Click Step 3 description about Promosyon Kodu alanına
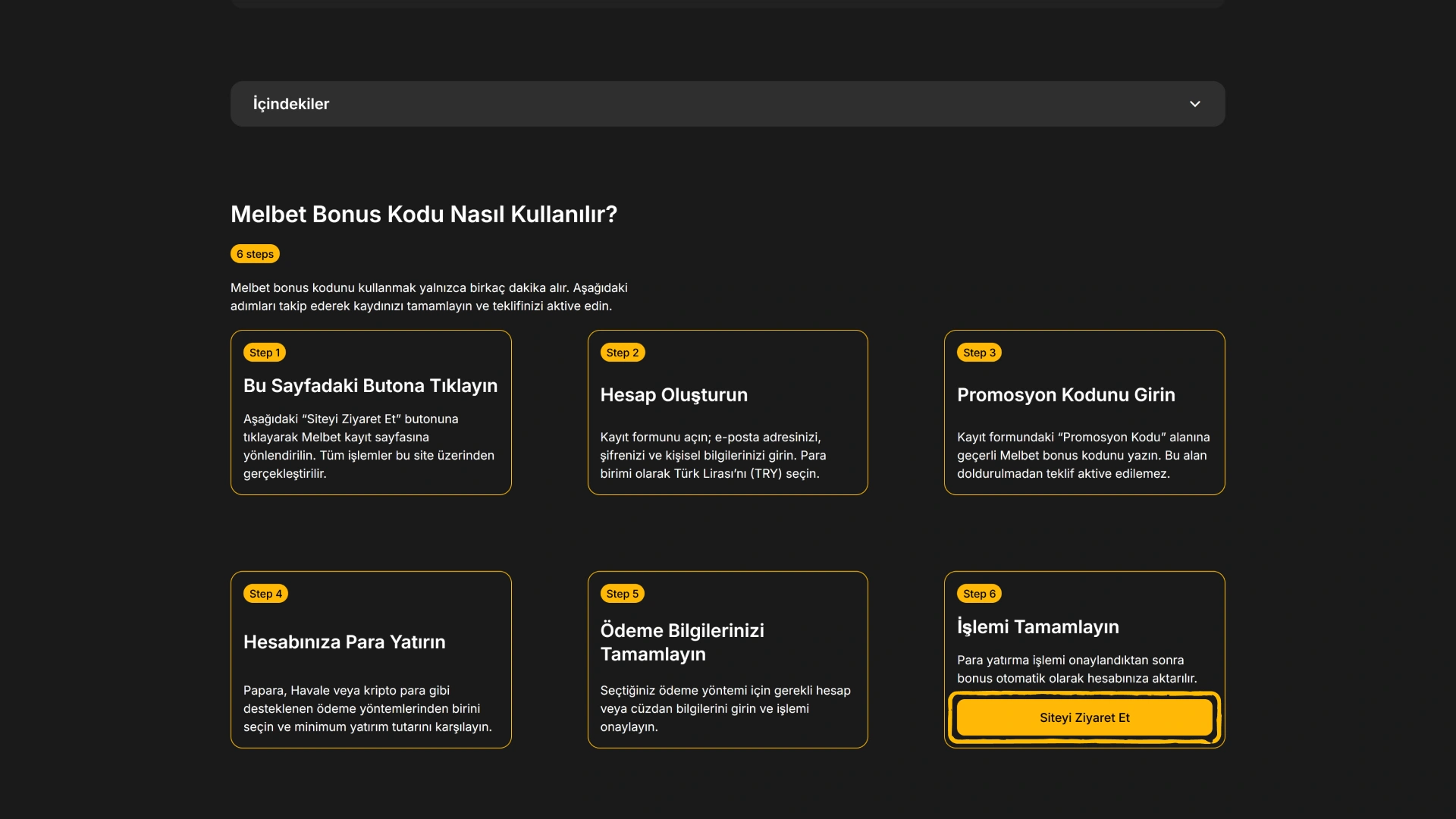The width and height of the screenshot is (1456, 819). tap(1083, 455)
